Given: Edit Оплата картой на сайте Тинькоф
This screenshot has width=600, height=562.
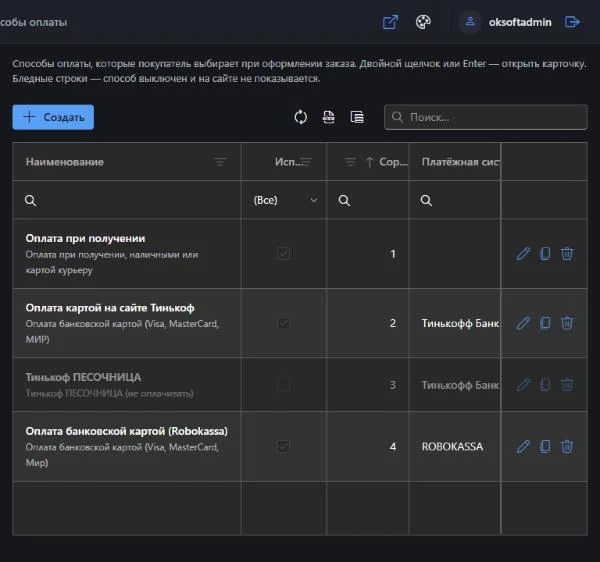Looking at the screenshot, I should click(523, 323).
